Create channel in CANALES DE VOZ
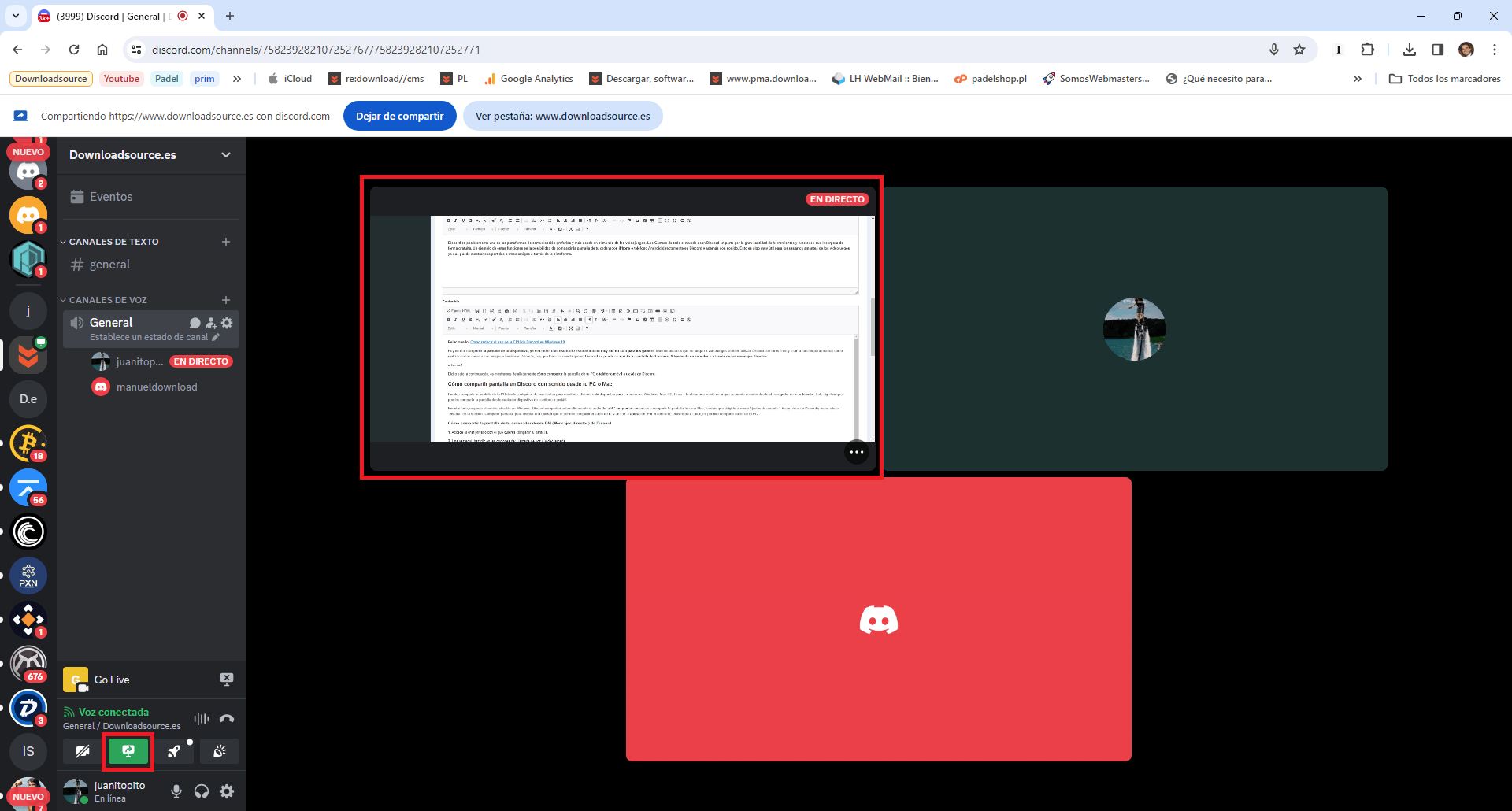 [226, 300]
